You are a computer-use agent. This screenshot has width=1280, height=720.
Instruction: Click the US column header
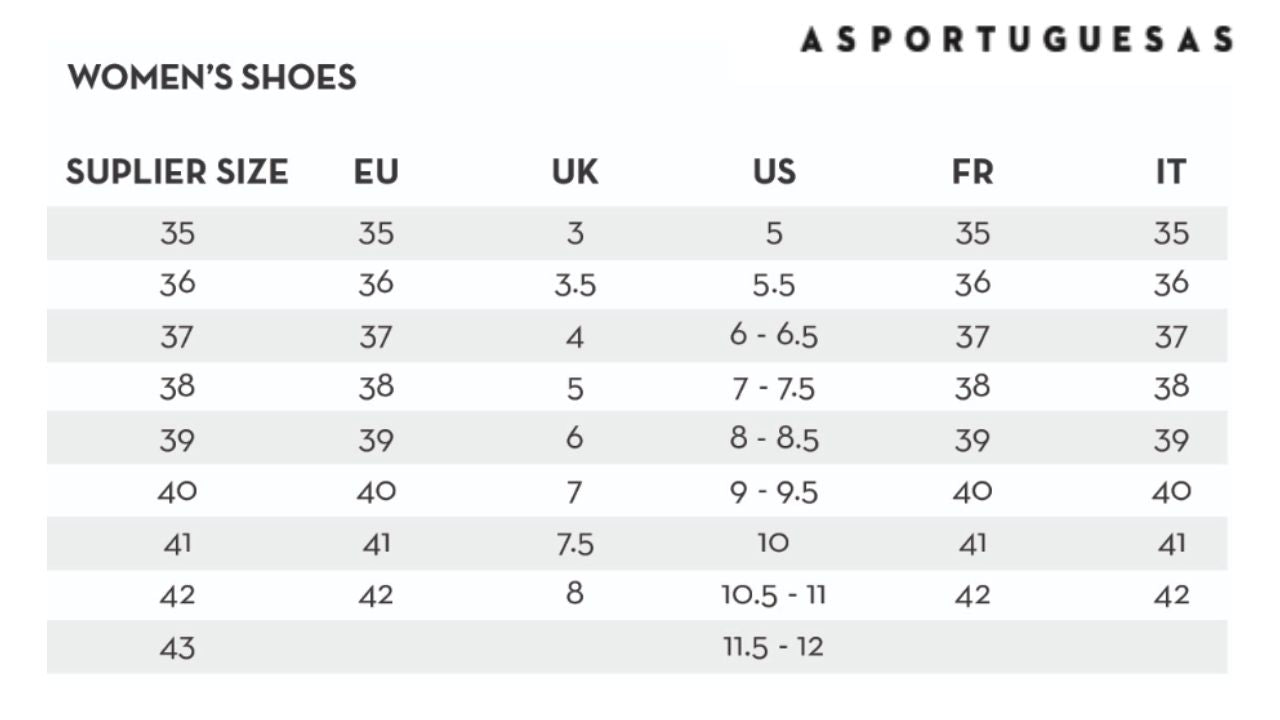[x=774, y=172]
